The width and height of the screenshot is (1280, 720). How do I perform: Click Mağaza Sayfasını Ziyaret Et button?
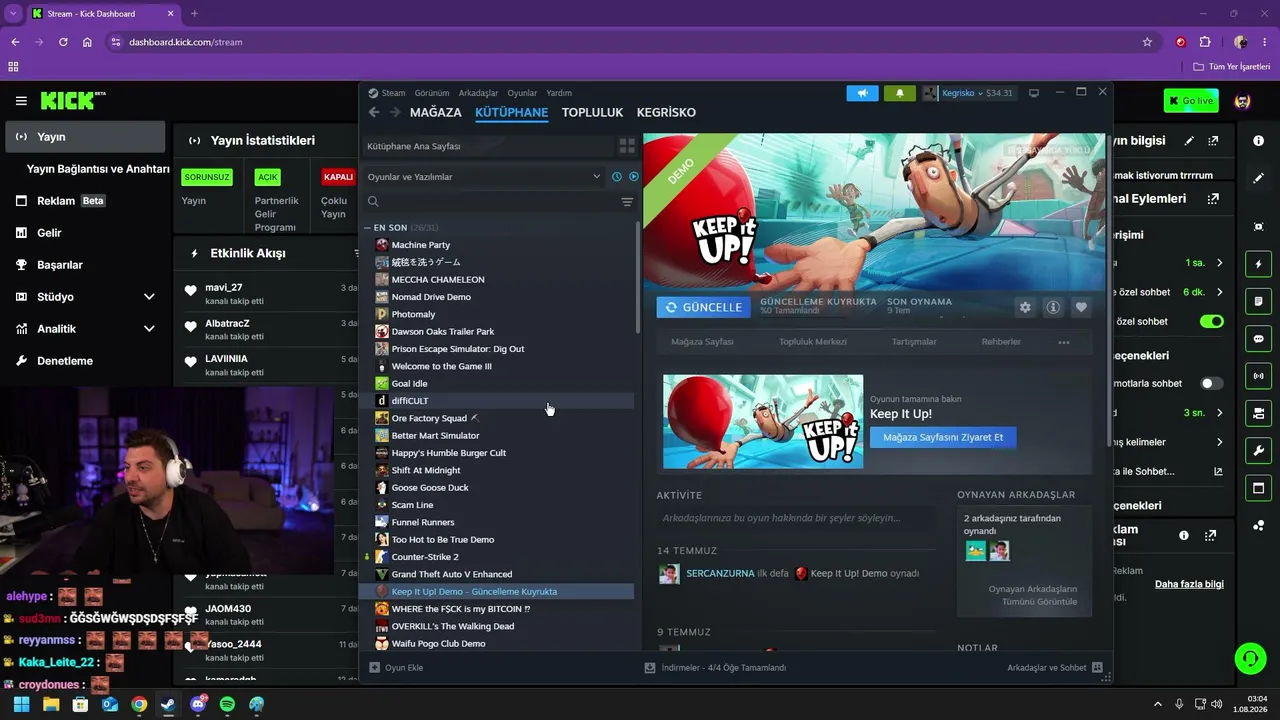coord(943,437)
